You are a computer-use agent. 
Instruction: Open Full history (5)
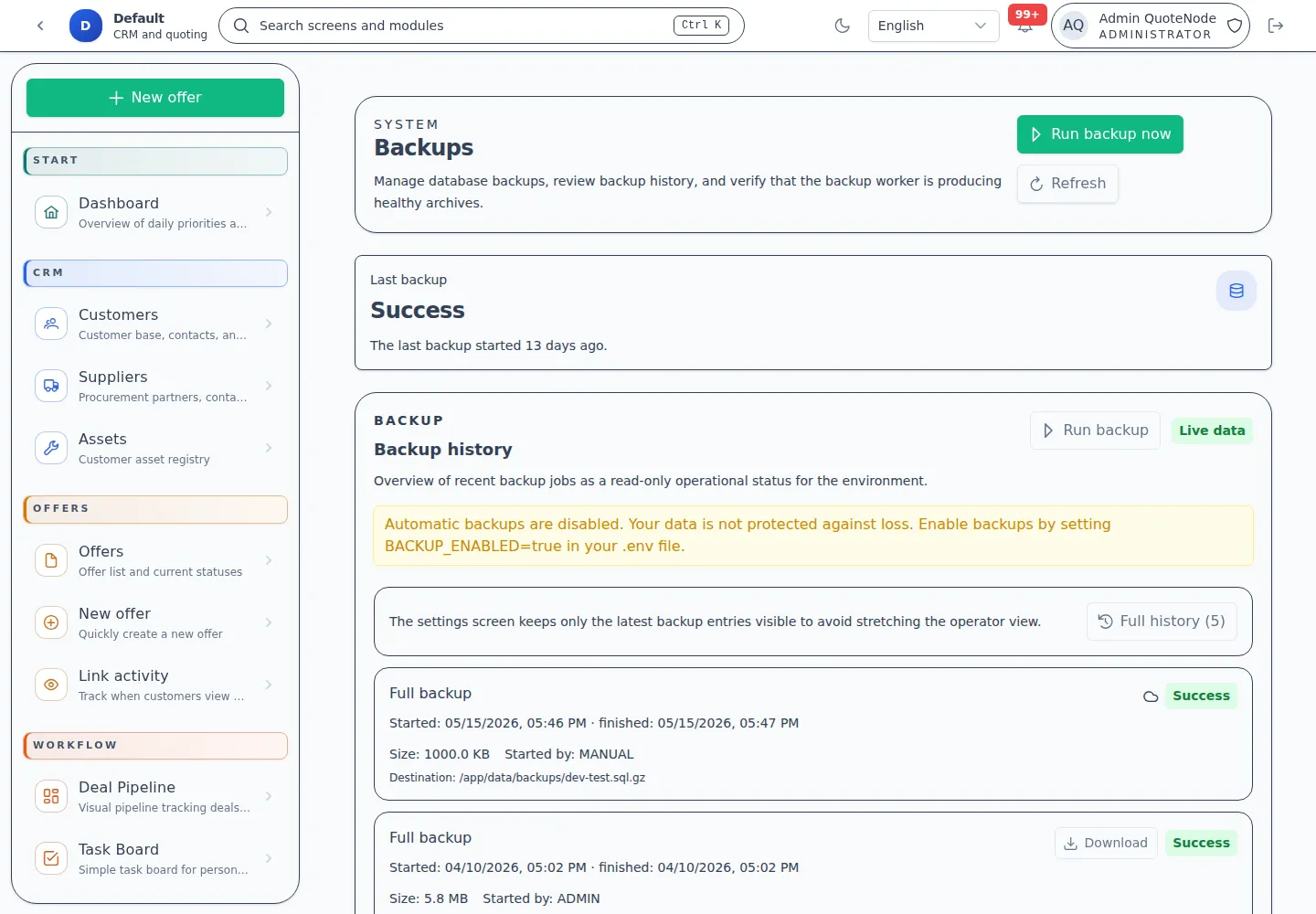click(x=1162, y=622)
